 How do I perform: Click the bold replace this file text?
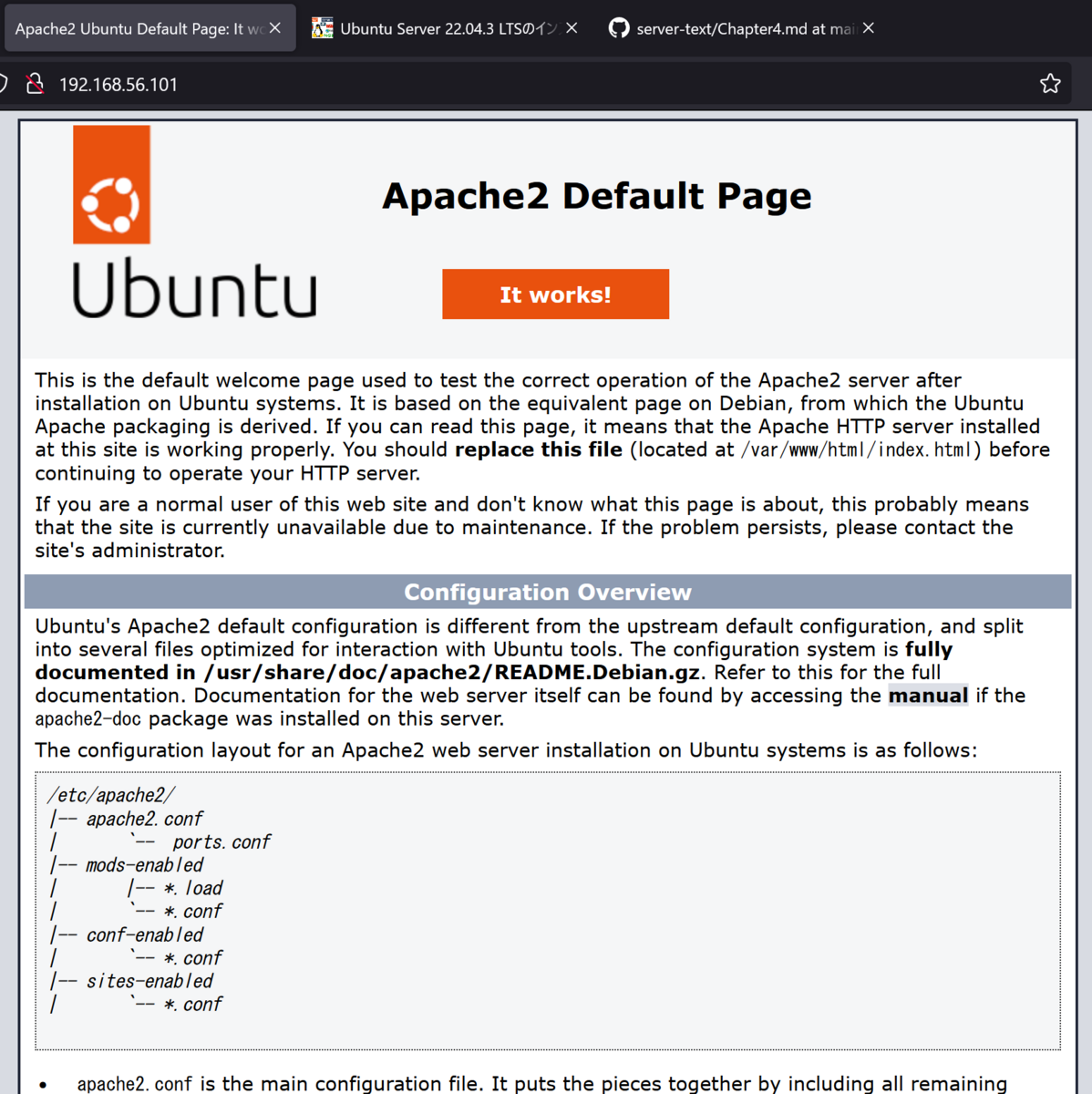[538, 449]
